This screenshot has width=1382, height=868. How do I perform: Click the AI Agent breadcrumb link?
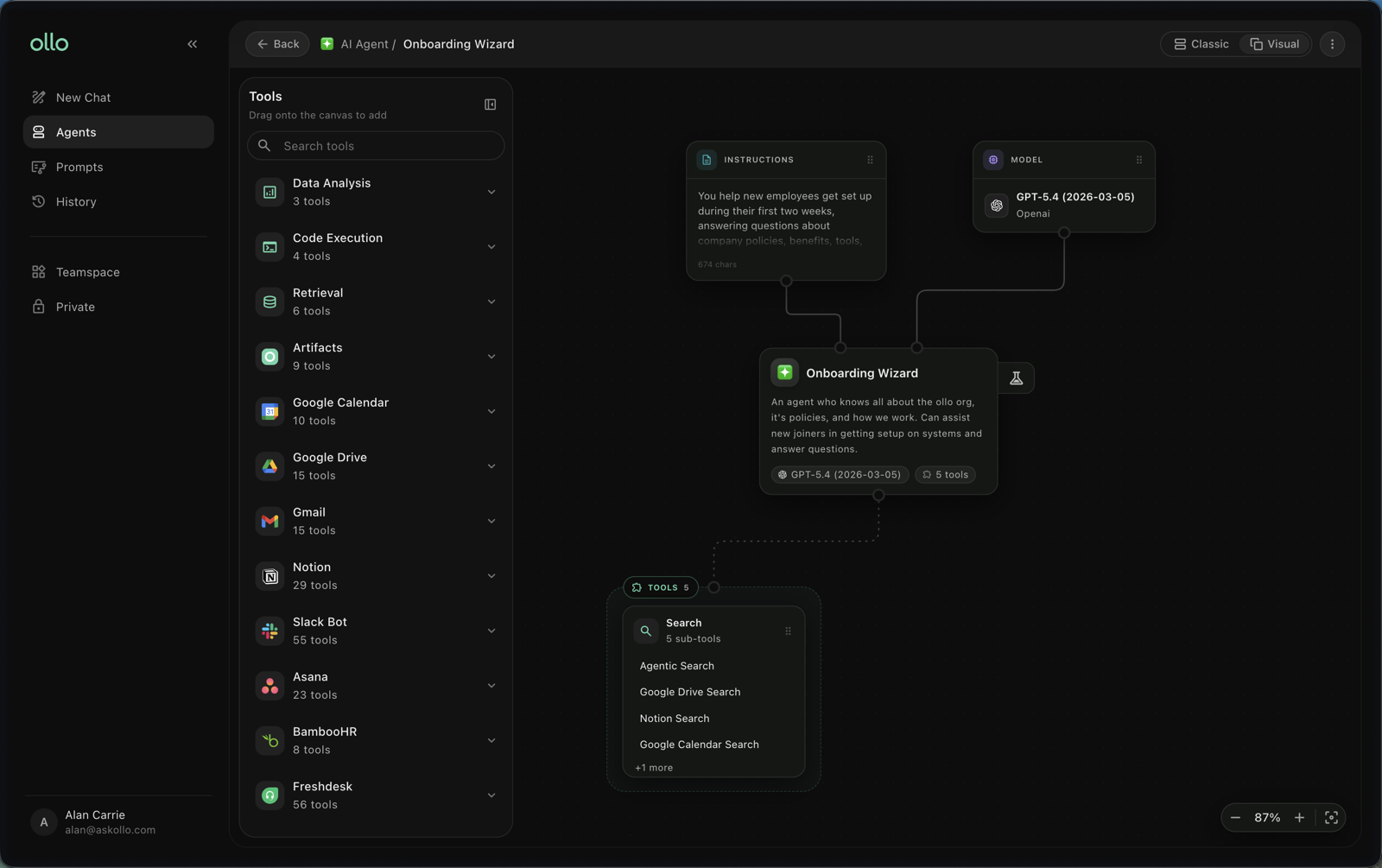pyautogui.click(x=365, y=44)
